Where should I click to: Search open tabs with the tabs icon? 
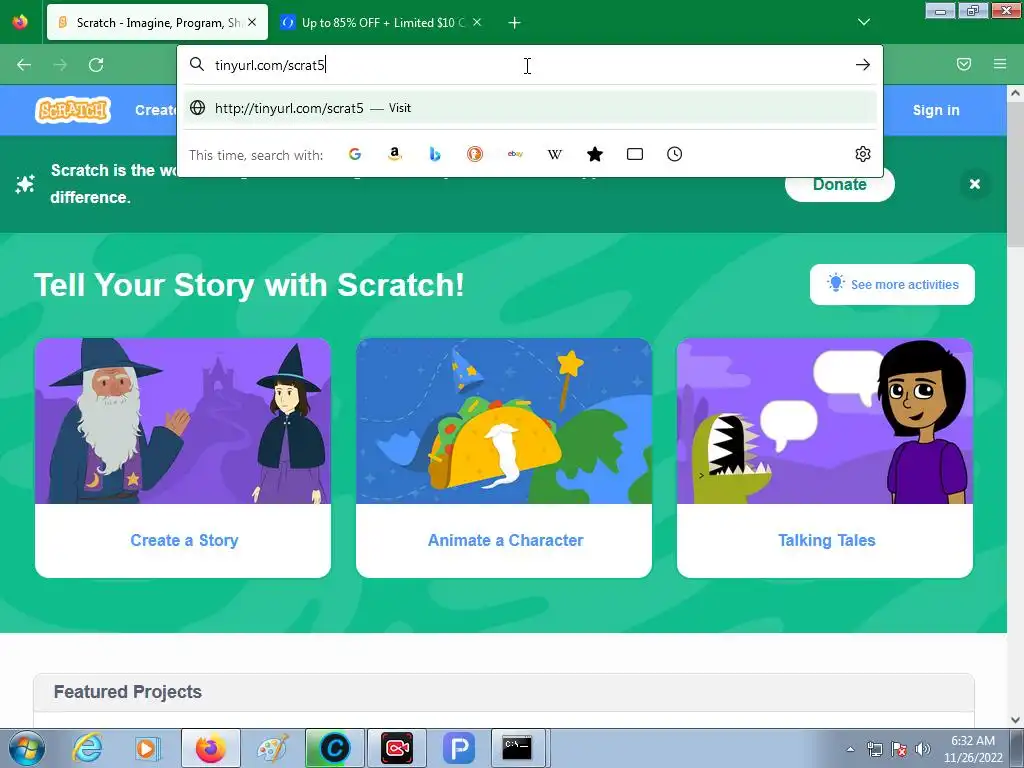click(x=635, y=154)
